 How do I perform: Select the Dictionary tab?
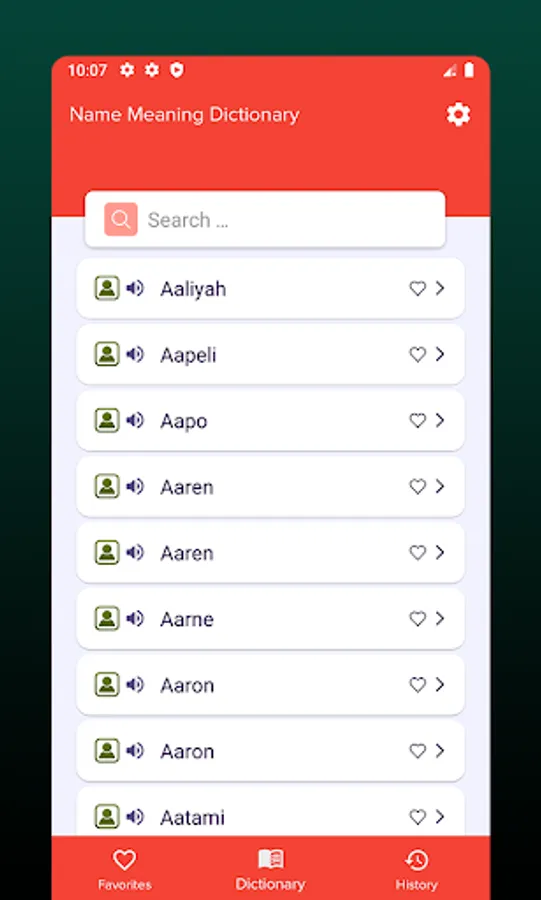click(270, 869)
